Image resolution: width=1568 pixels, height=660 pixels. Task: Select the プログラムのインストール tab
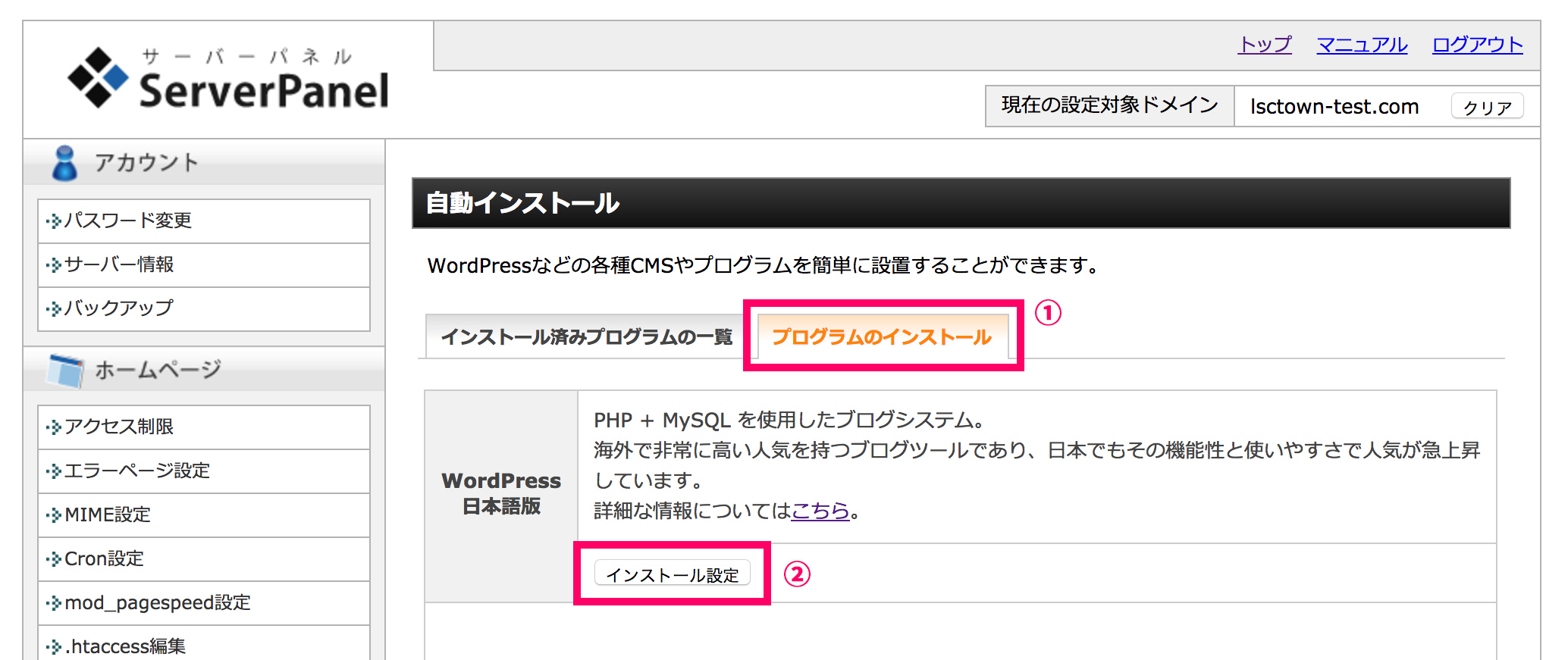point(881,337)
